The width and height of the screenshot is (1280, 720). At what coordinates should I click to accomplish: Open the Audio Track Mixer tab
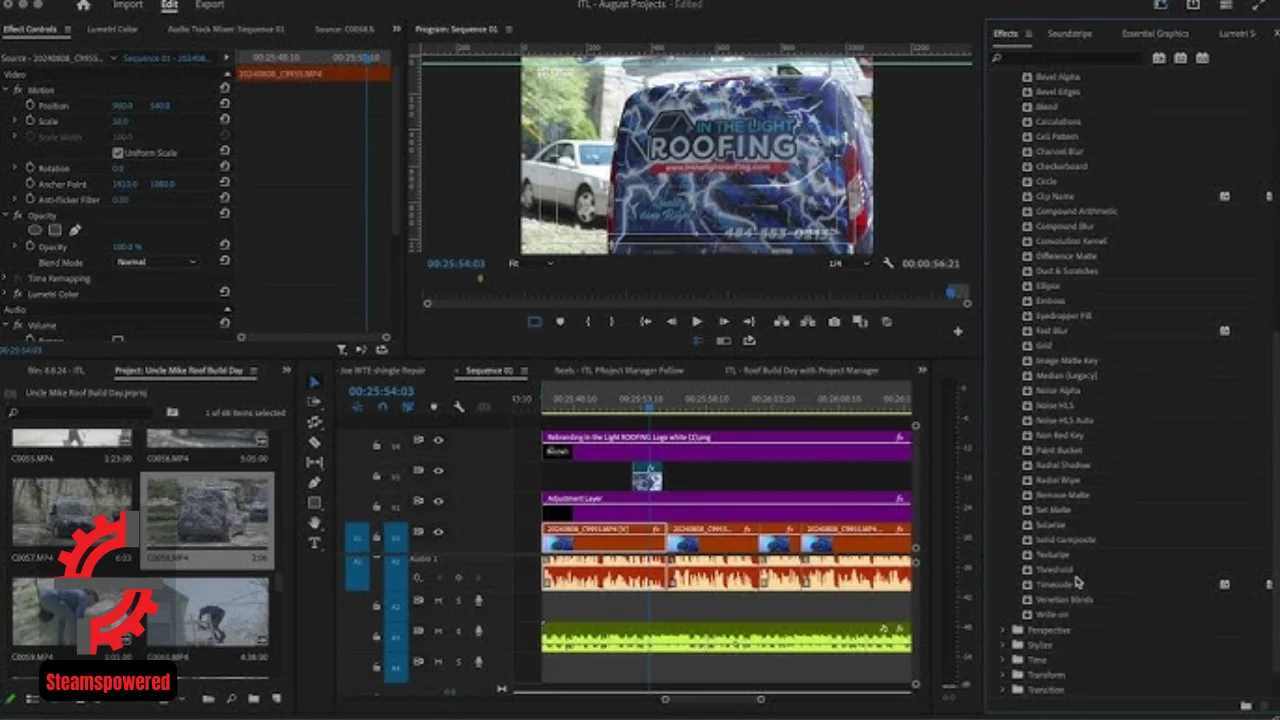click(226, 29)
